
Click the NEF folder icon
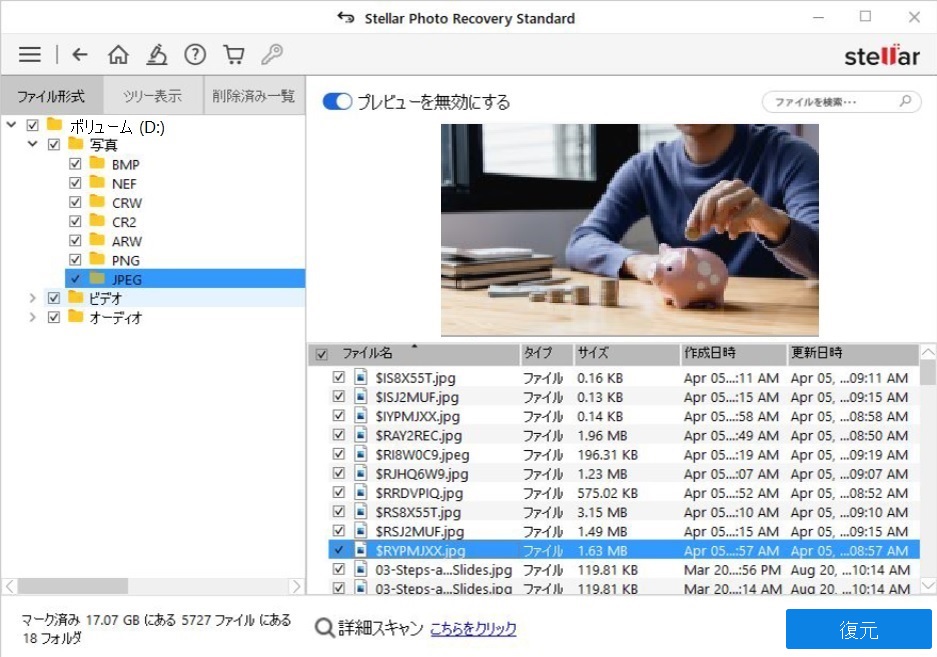pos(97,182)
